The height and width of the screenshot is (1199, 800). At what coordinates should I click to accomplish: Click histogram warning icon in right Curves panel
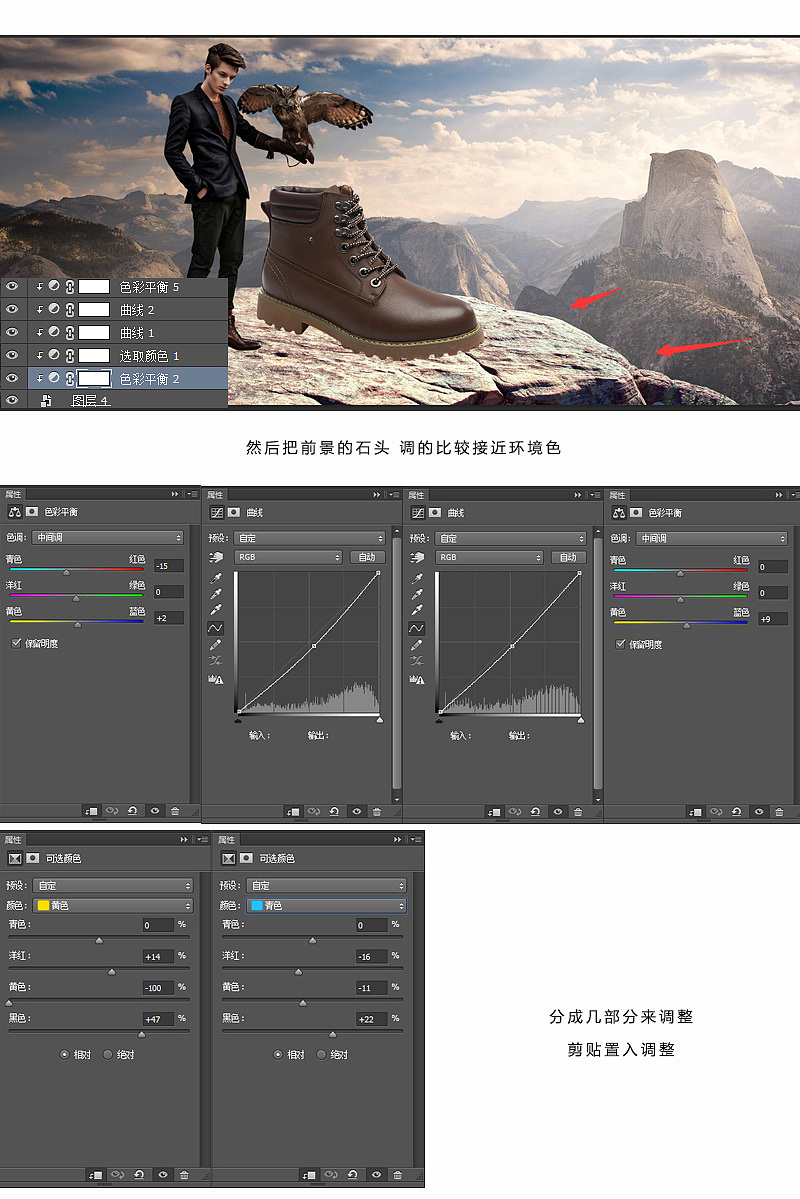(417, 679)
